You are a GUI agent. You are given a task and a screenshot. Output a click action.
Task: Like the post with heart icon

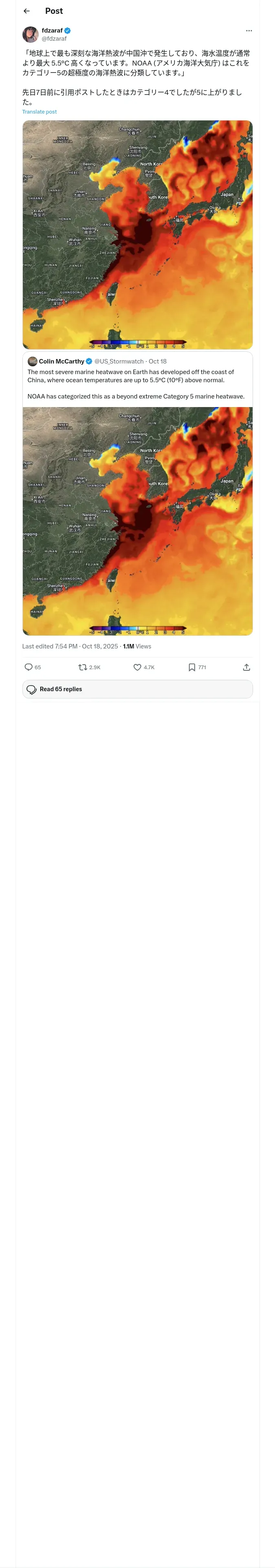(137, 667)
